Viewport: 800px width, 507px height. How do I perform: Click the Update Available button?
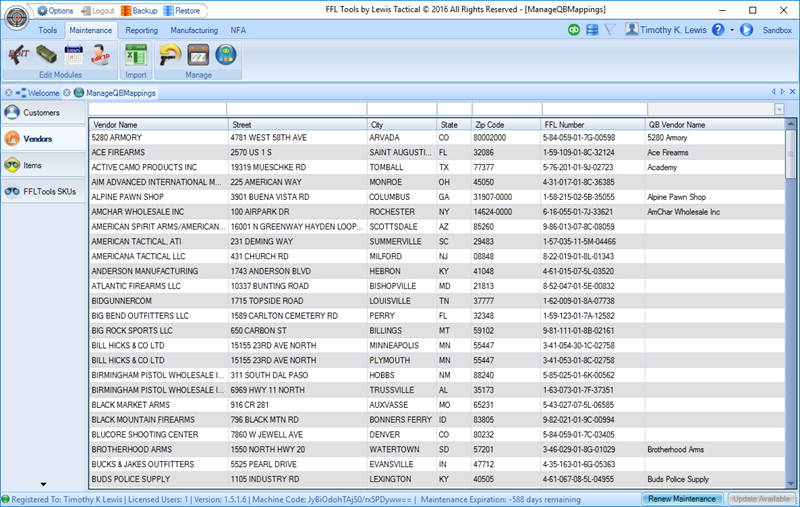761,499
